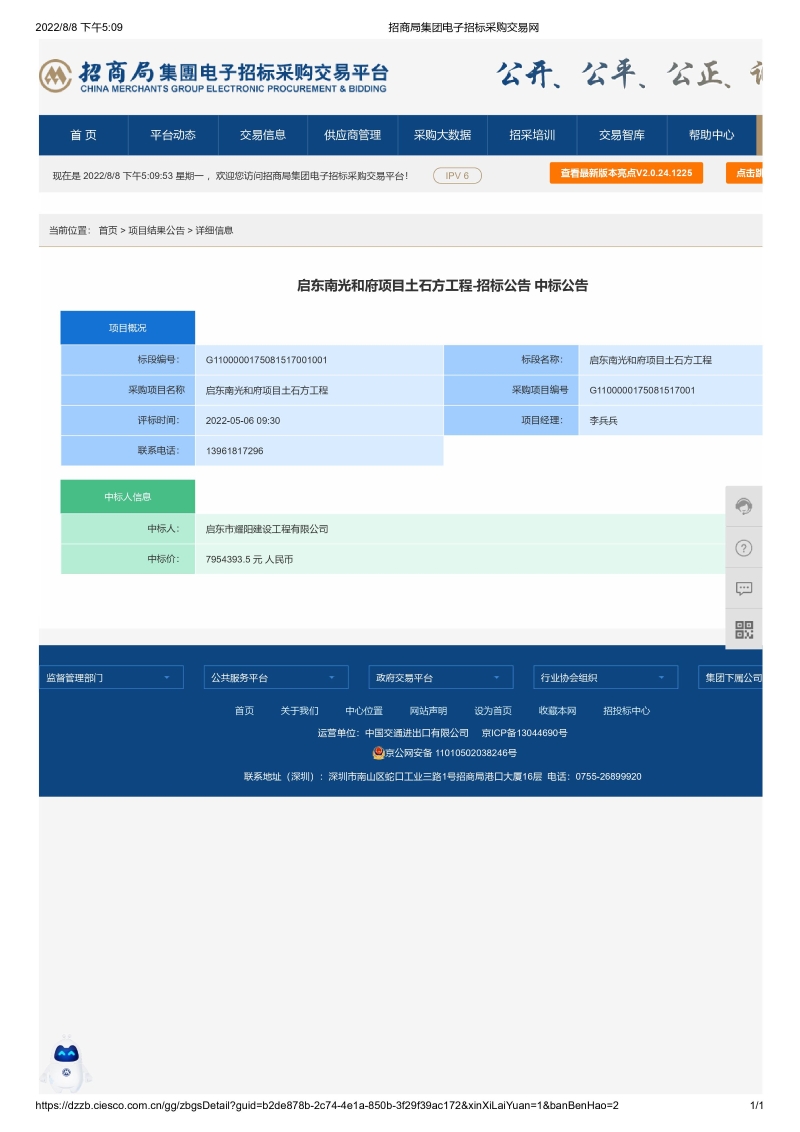Click footer link 首页
The image size is (800, 1132).
pyautogui.click(x=244, y=711)
